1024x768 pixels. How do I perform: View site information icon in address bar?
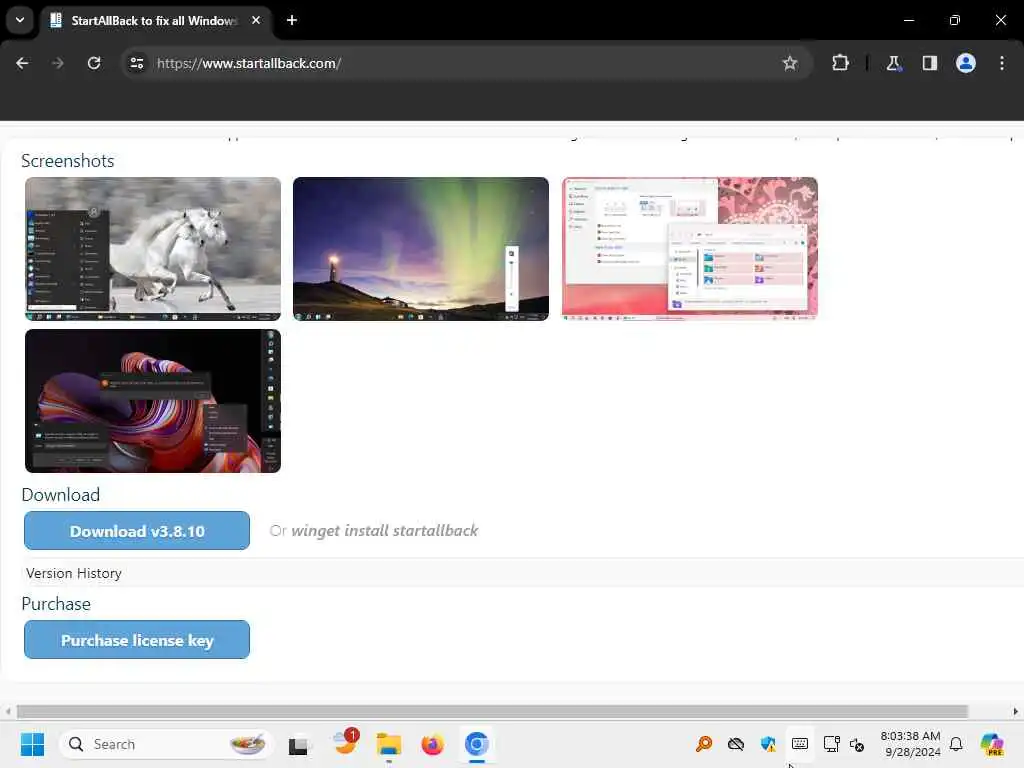(136, 63)
